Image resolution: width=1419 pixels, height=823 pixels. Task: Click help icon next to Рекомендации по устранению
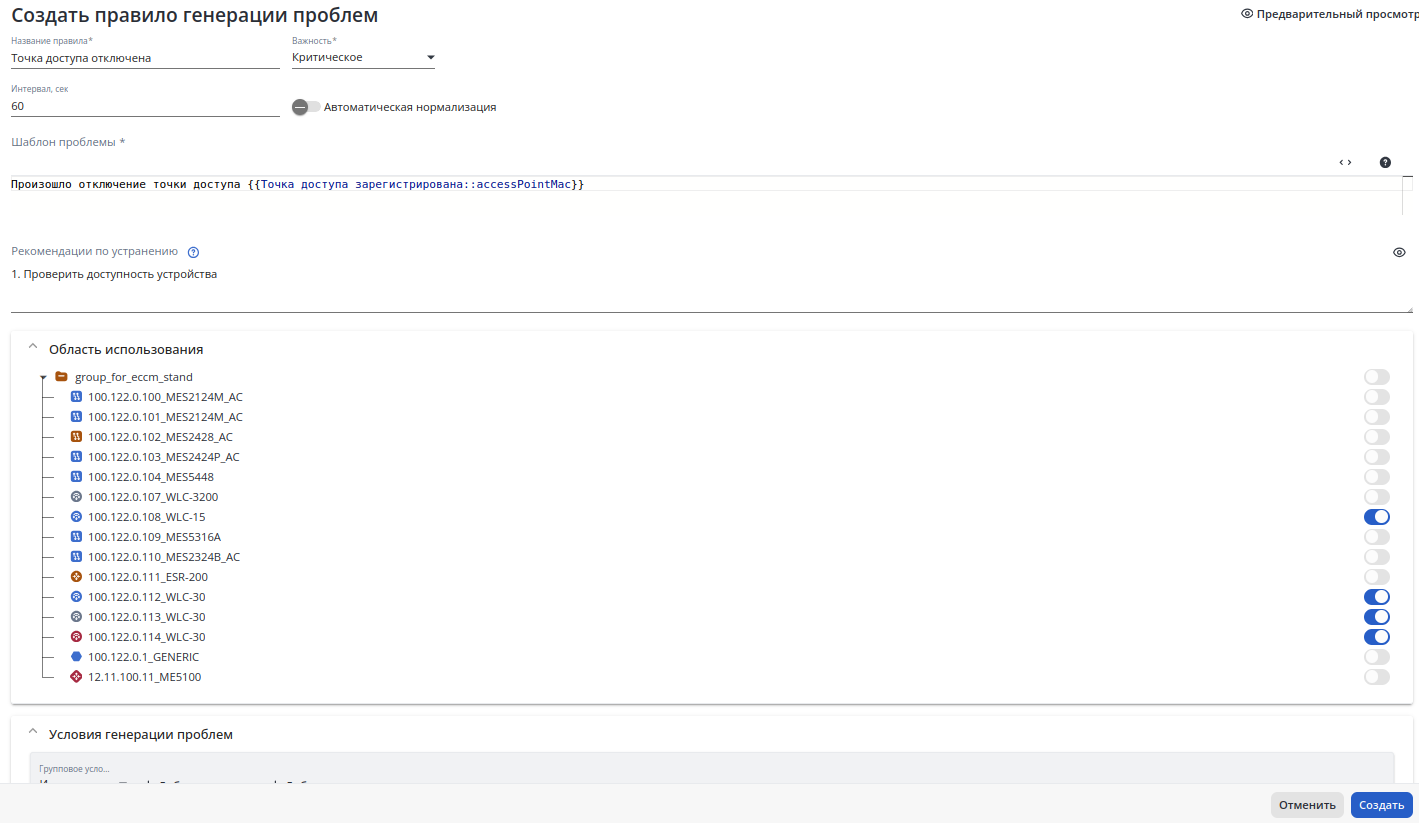pos(194,252)
